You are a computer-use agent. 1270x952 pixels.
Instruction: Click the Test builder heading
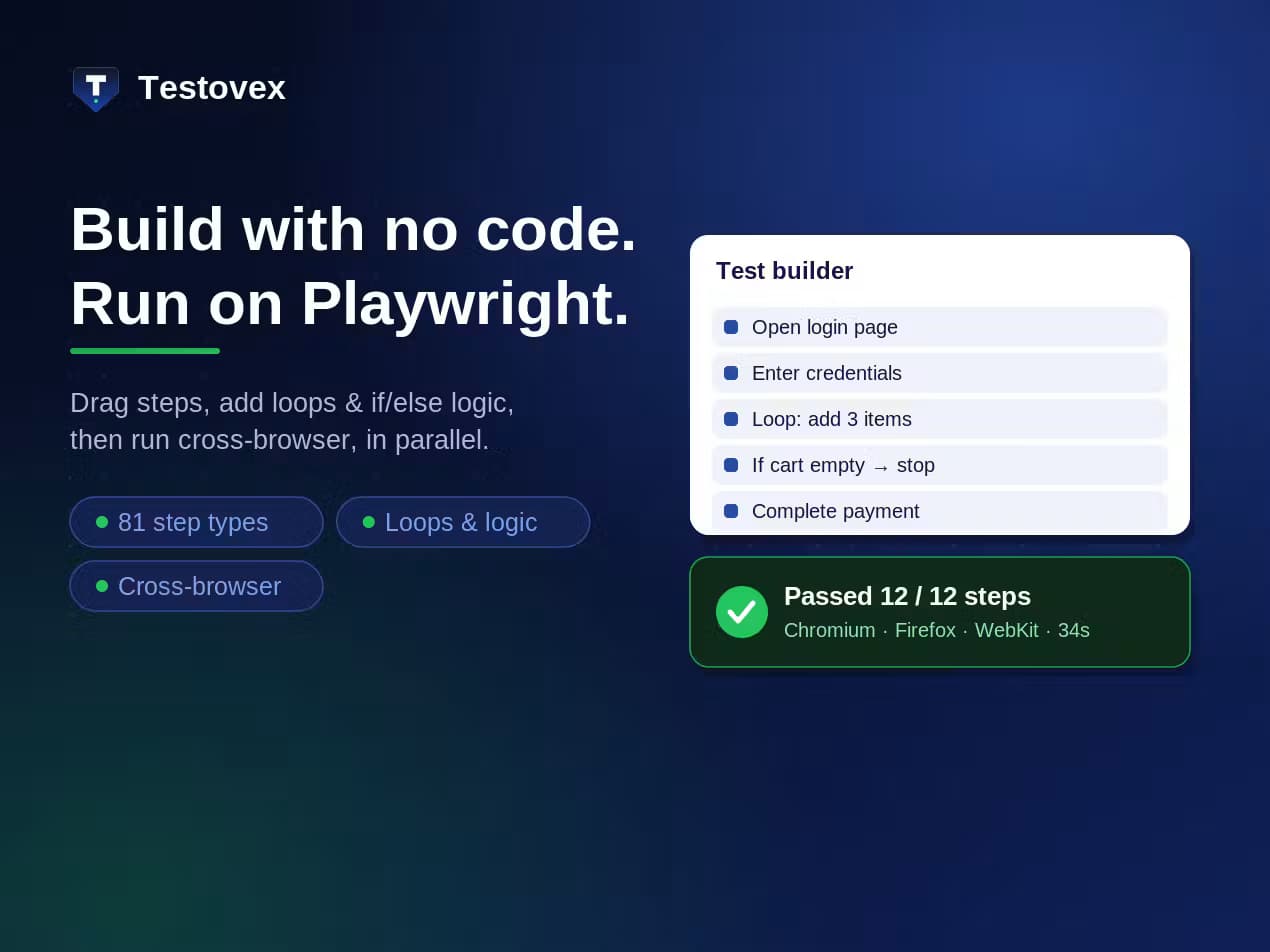coord(784,271)
